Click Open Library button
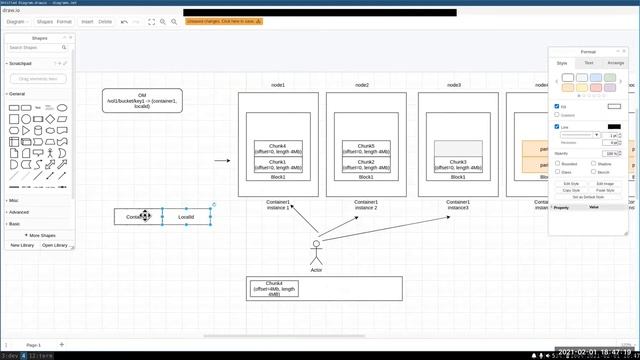640x360 pixels. coord(54,245)
